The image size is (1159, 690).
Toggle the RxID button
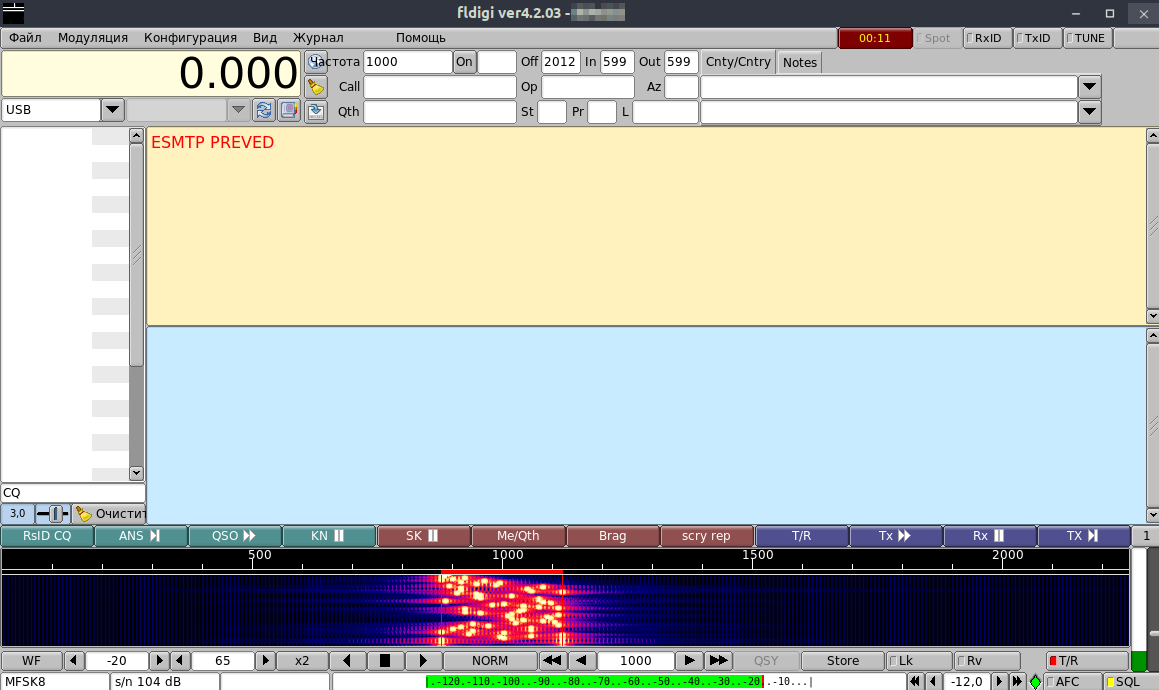[x=988, y=38]
